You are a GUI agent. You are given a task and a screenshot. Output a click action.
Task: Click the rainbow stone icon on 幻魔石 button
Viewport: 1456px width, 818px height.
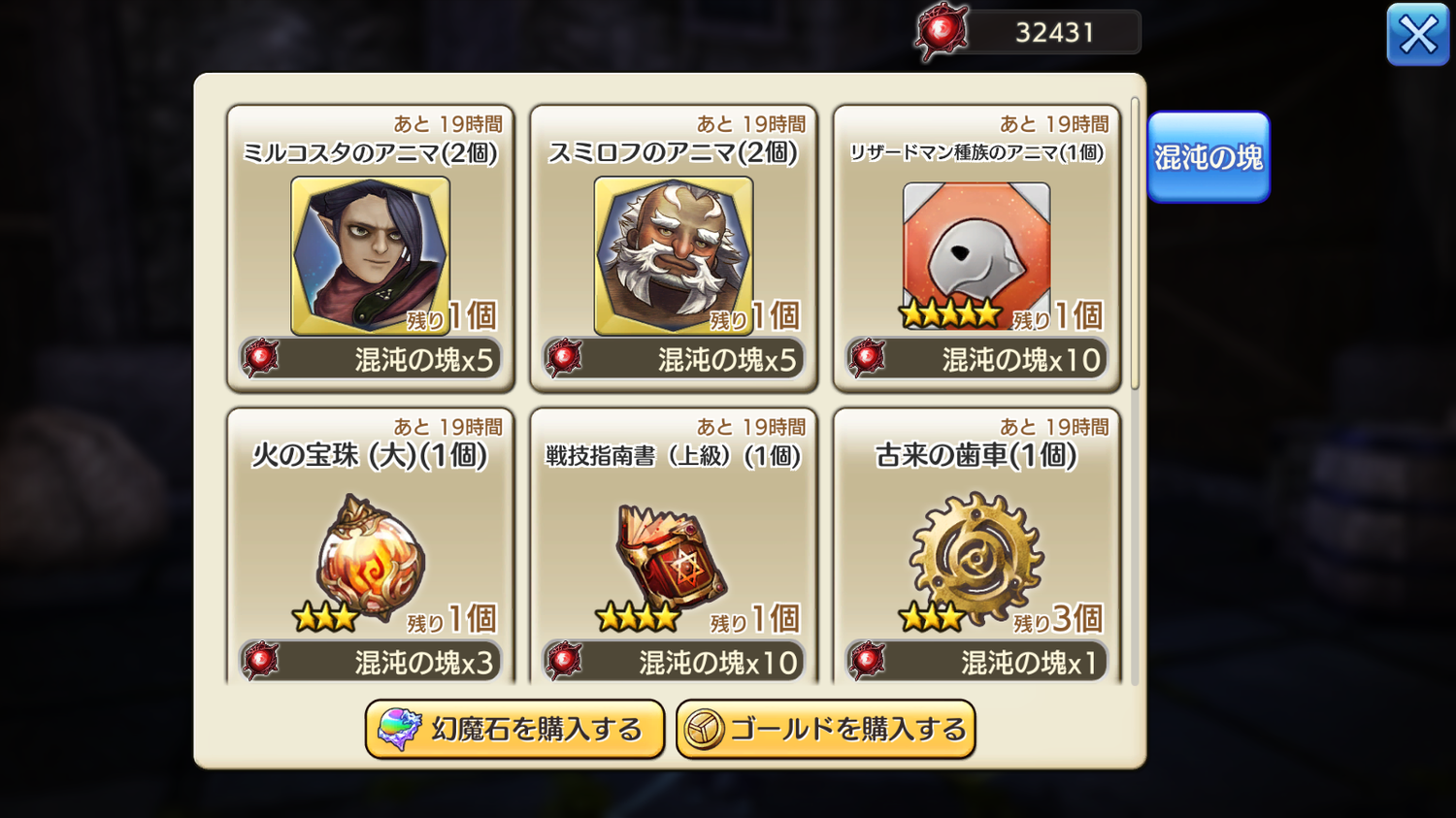[x=399, y=729]
